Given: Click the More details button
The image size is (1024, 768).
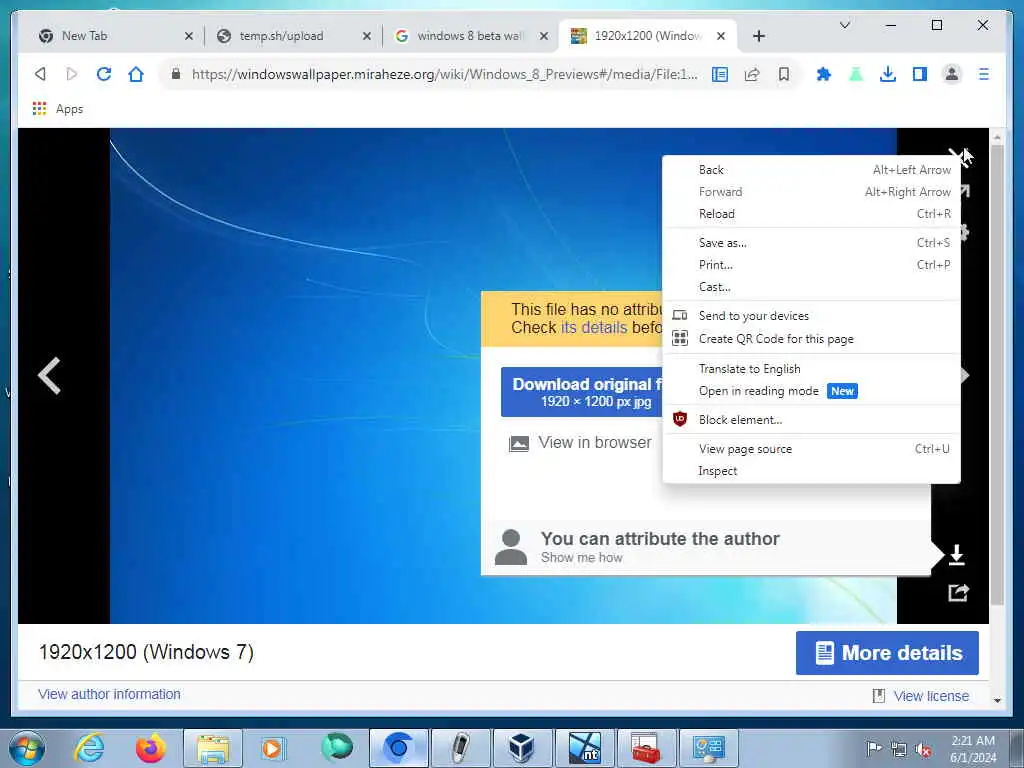Looking at the screenshot, I should [x=887, y=653].
